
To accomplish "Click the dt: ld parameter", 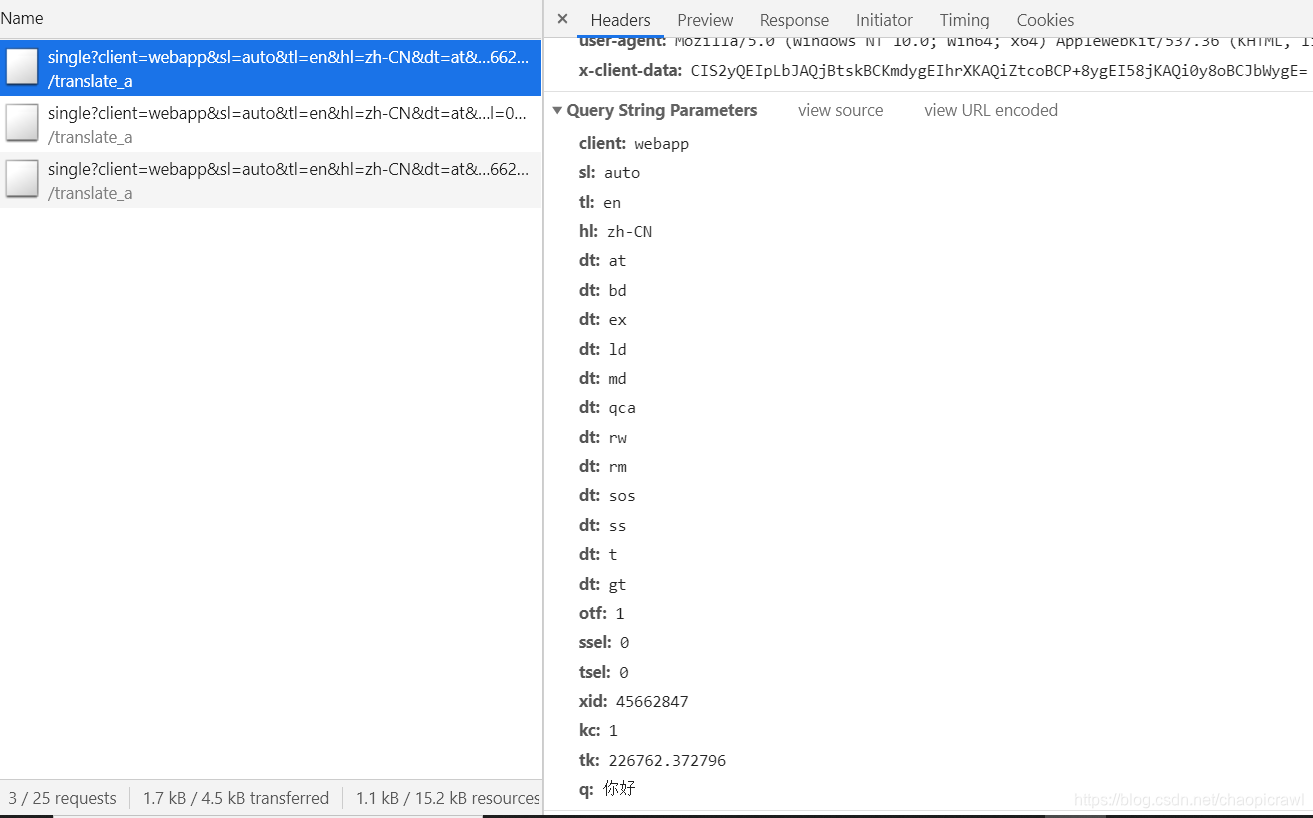I will pos(602,349).
